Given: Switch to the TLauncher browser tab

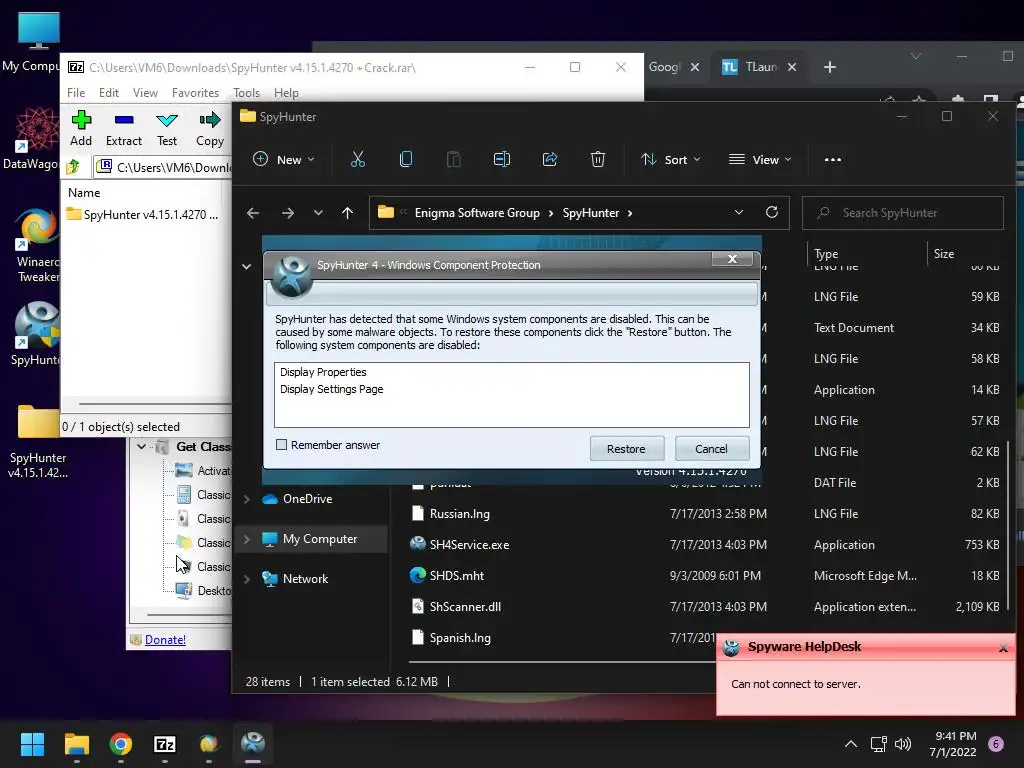Looking at the screenshot, I should pos(758,67).
